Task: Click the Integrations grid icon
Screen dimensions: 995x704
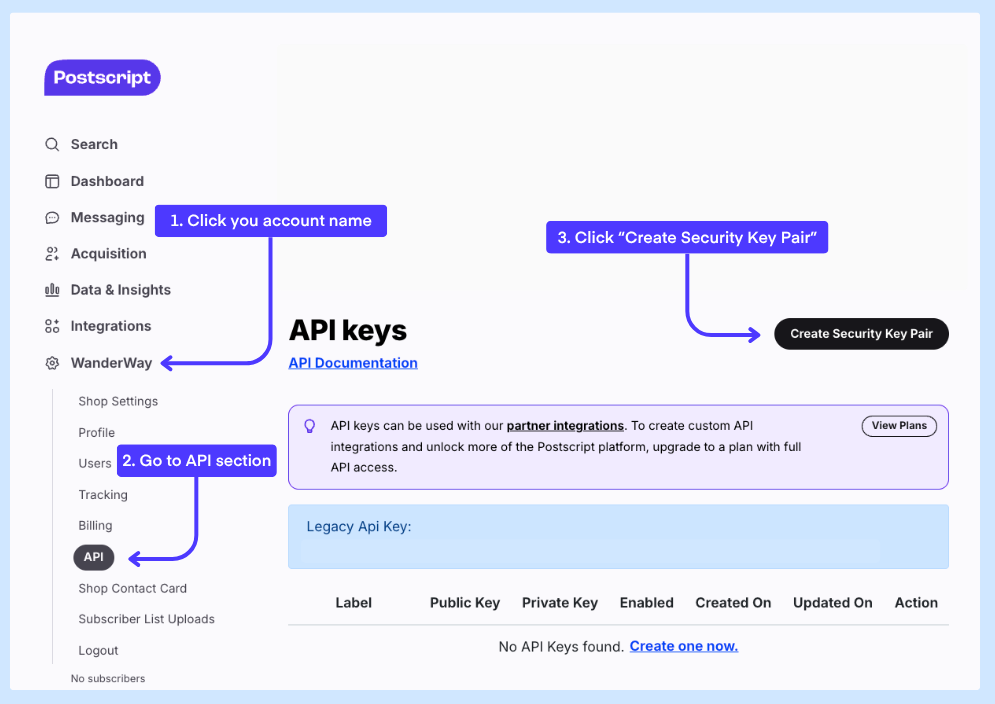Action: (x=52, y=326)
